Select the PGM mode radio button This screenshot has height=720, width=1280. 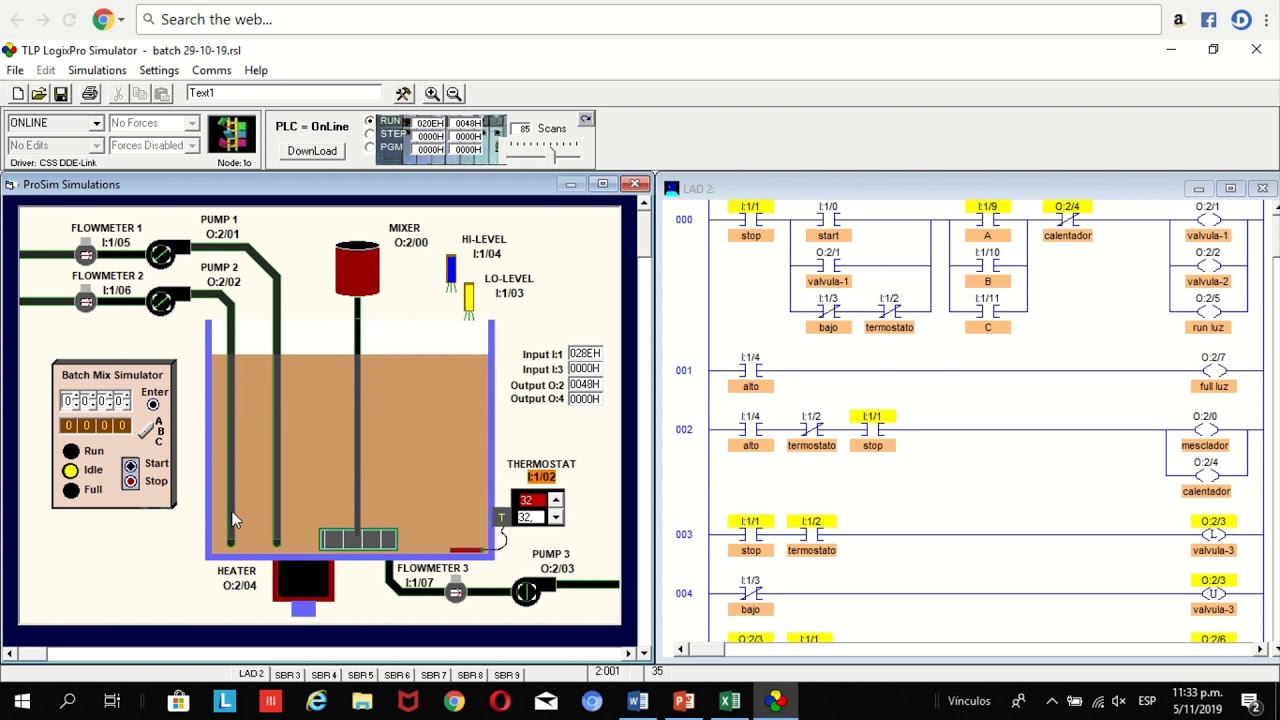(x=370, y=147)
